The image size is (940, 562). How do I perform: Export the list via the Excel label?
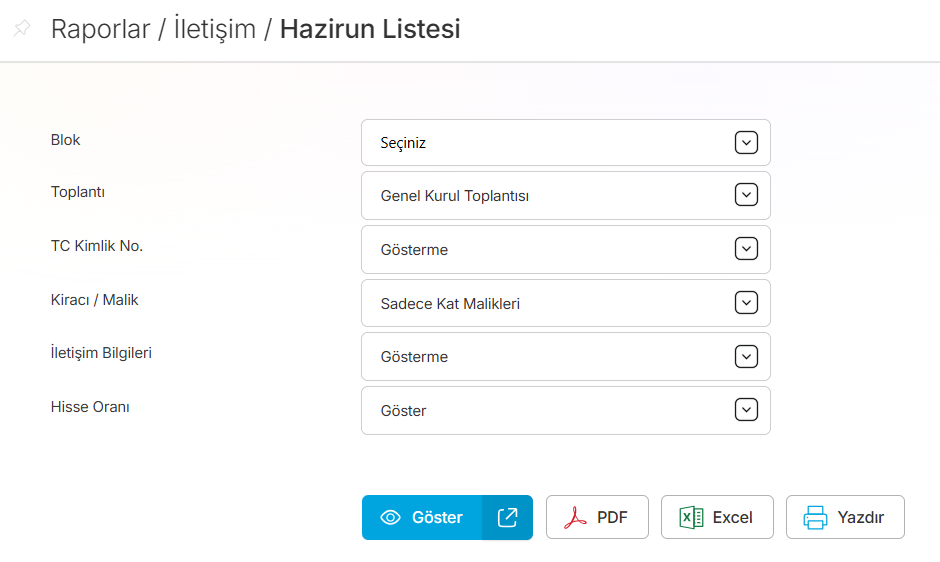[732, 518]
